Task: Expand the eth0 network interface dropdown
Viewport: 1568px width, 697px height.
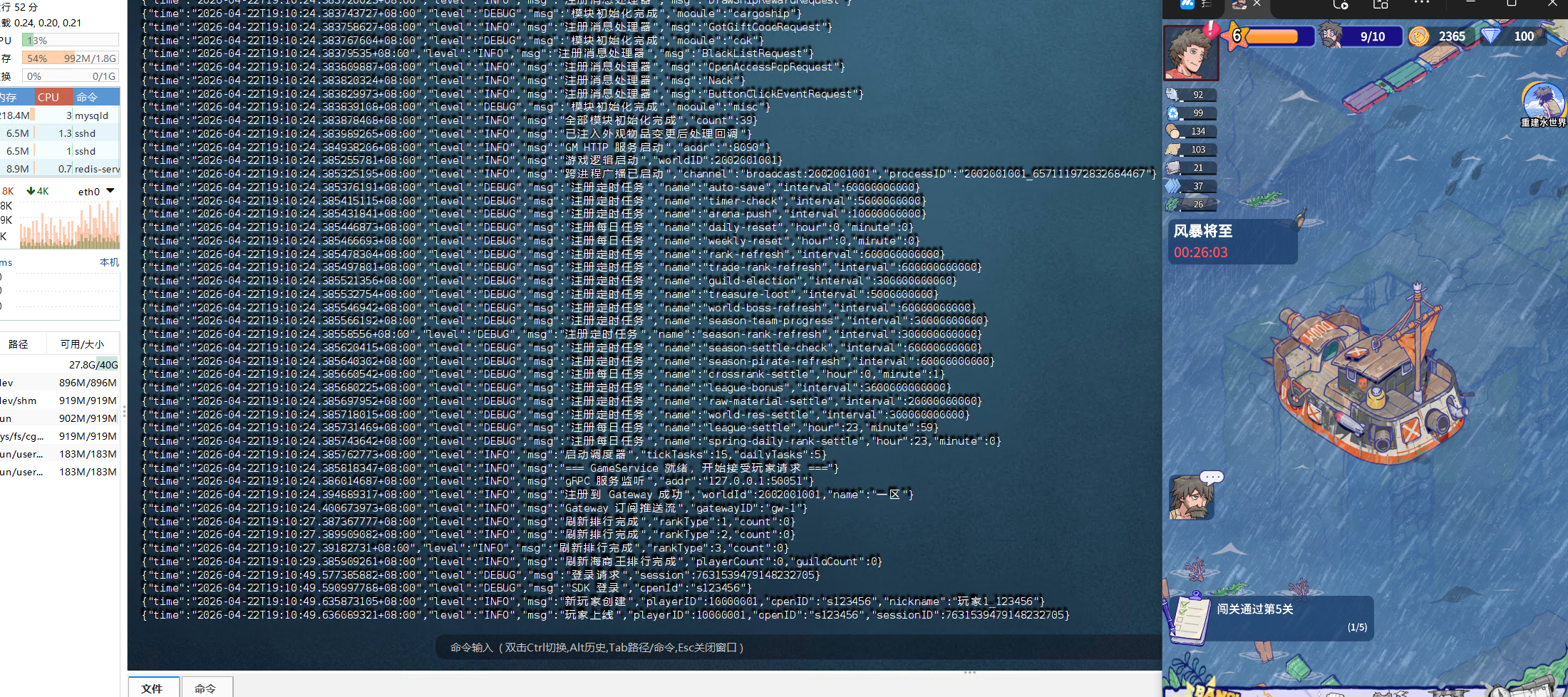Action: click(x=110, y=191)
